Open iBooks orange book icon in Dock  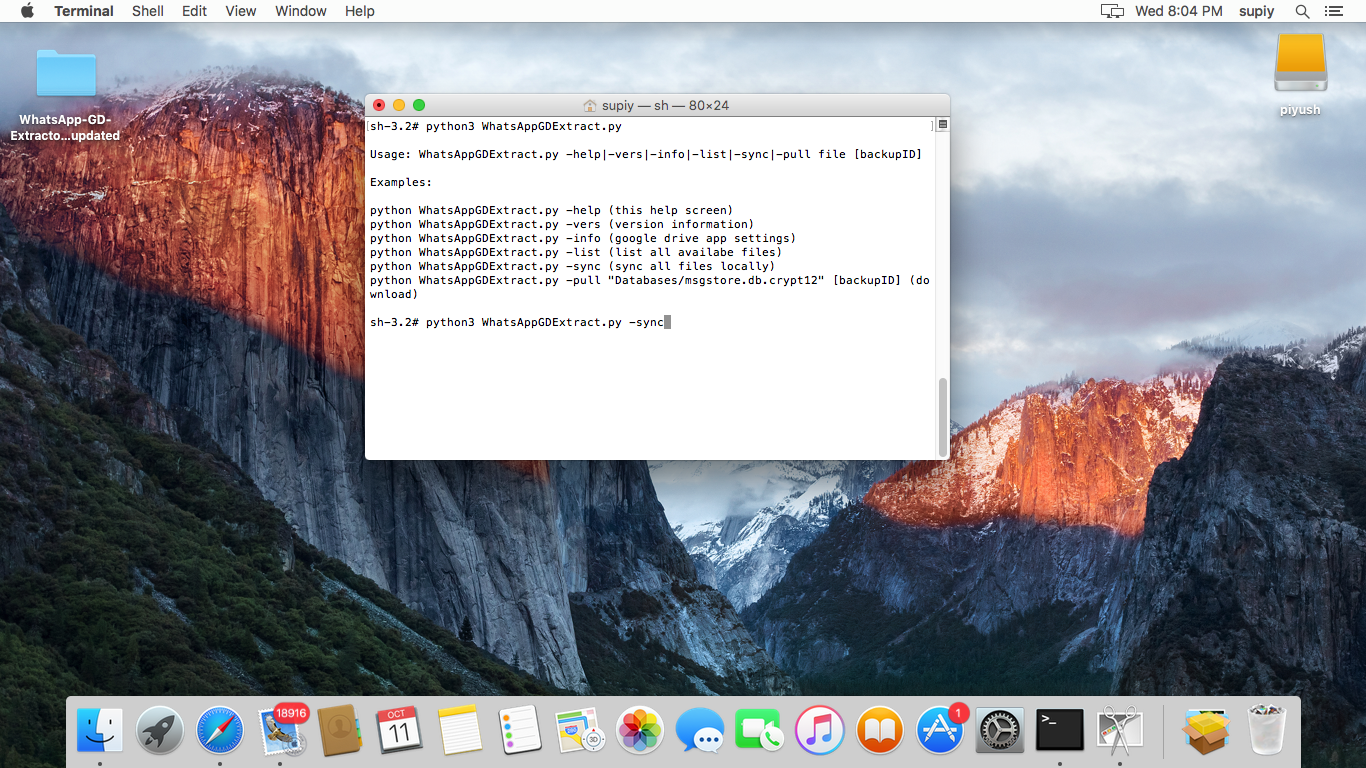(880, 731)
